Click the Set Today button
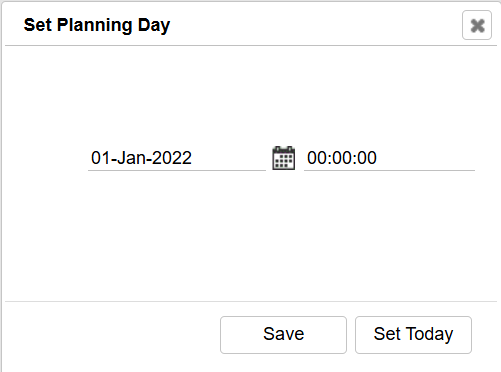501x372 pixels. pyautogui.click(x=413, y=335)
